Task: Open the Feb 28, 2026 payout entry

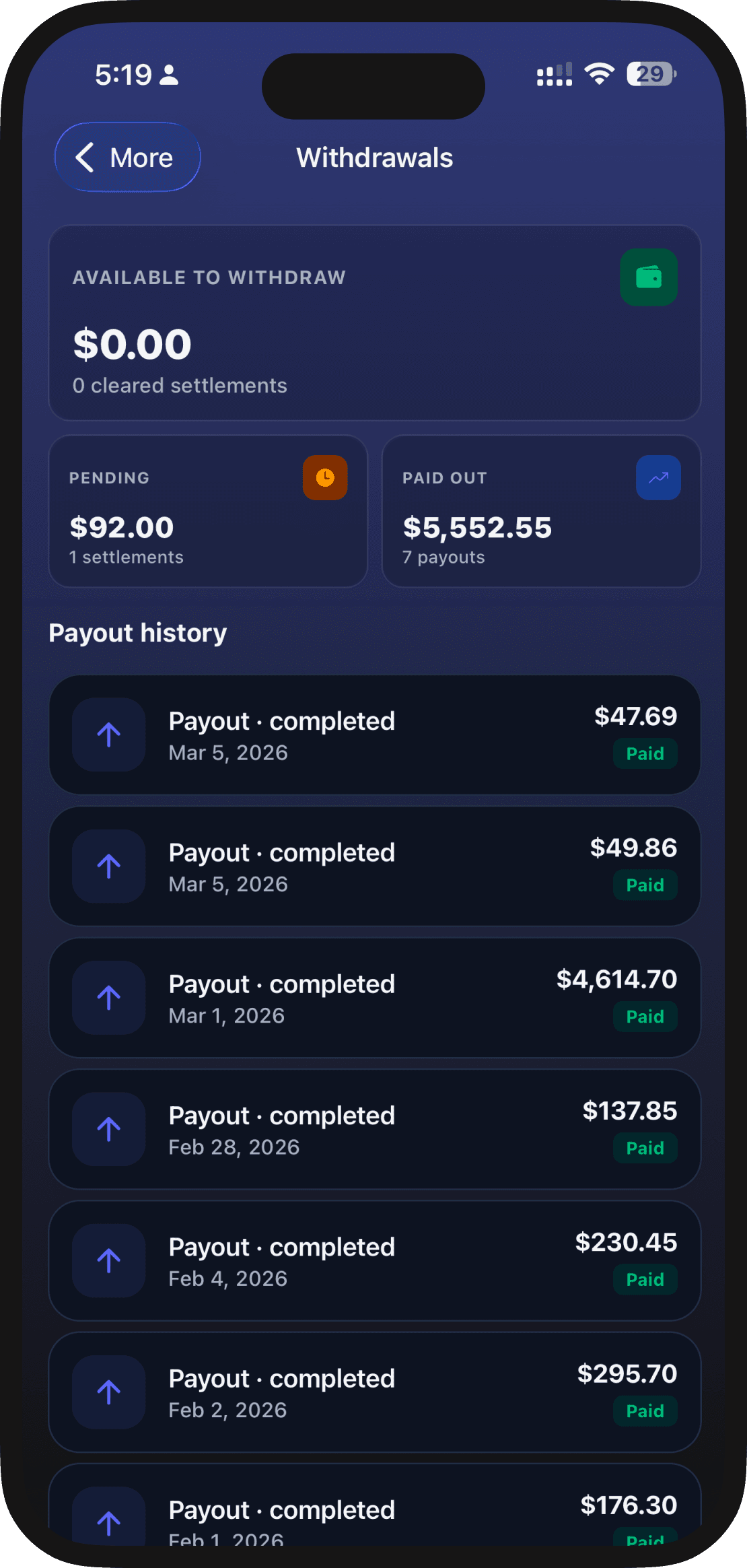Action: click(x=374, y=1129)
